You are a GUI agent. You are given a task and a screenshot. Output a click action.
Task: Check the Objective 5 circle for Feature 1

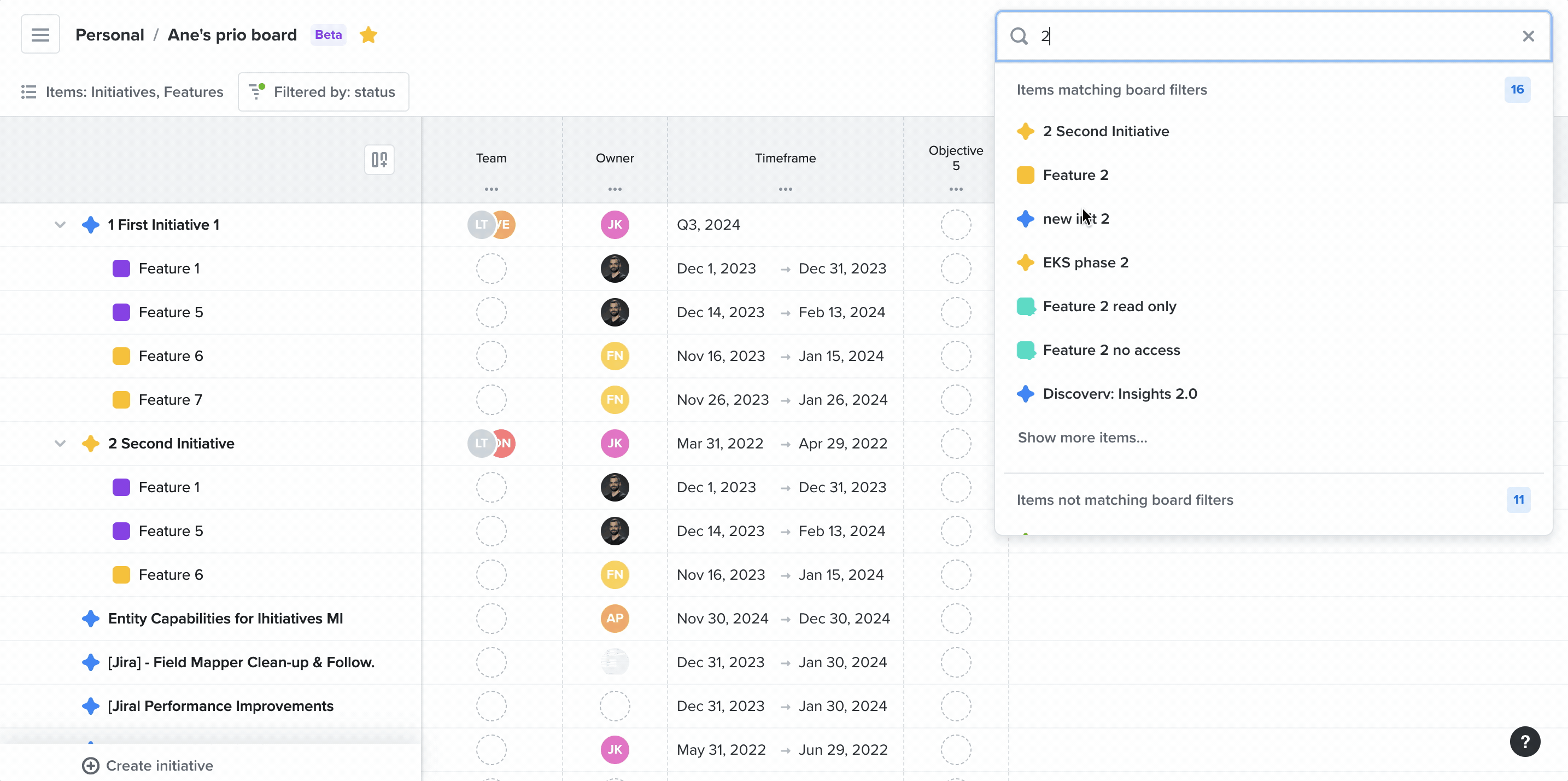(x=955, y=268)
